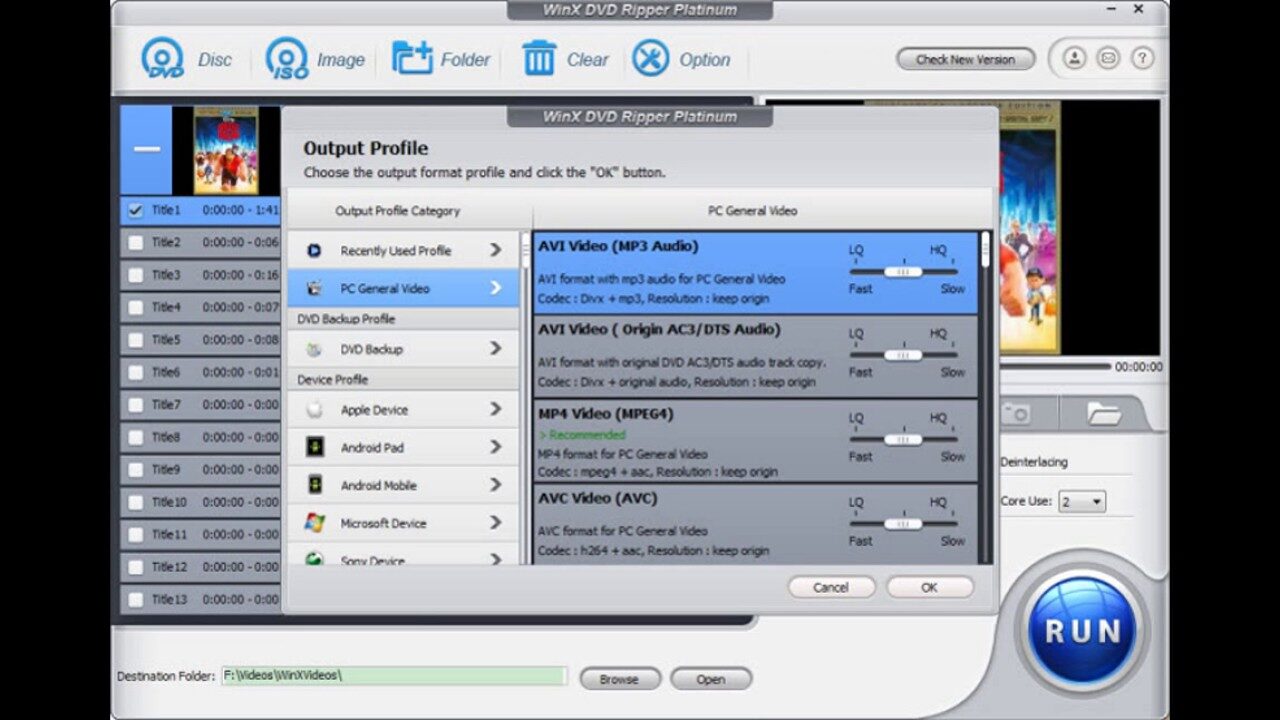
Task: Click the Browse destination button
Action: point(619,679)
